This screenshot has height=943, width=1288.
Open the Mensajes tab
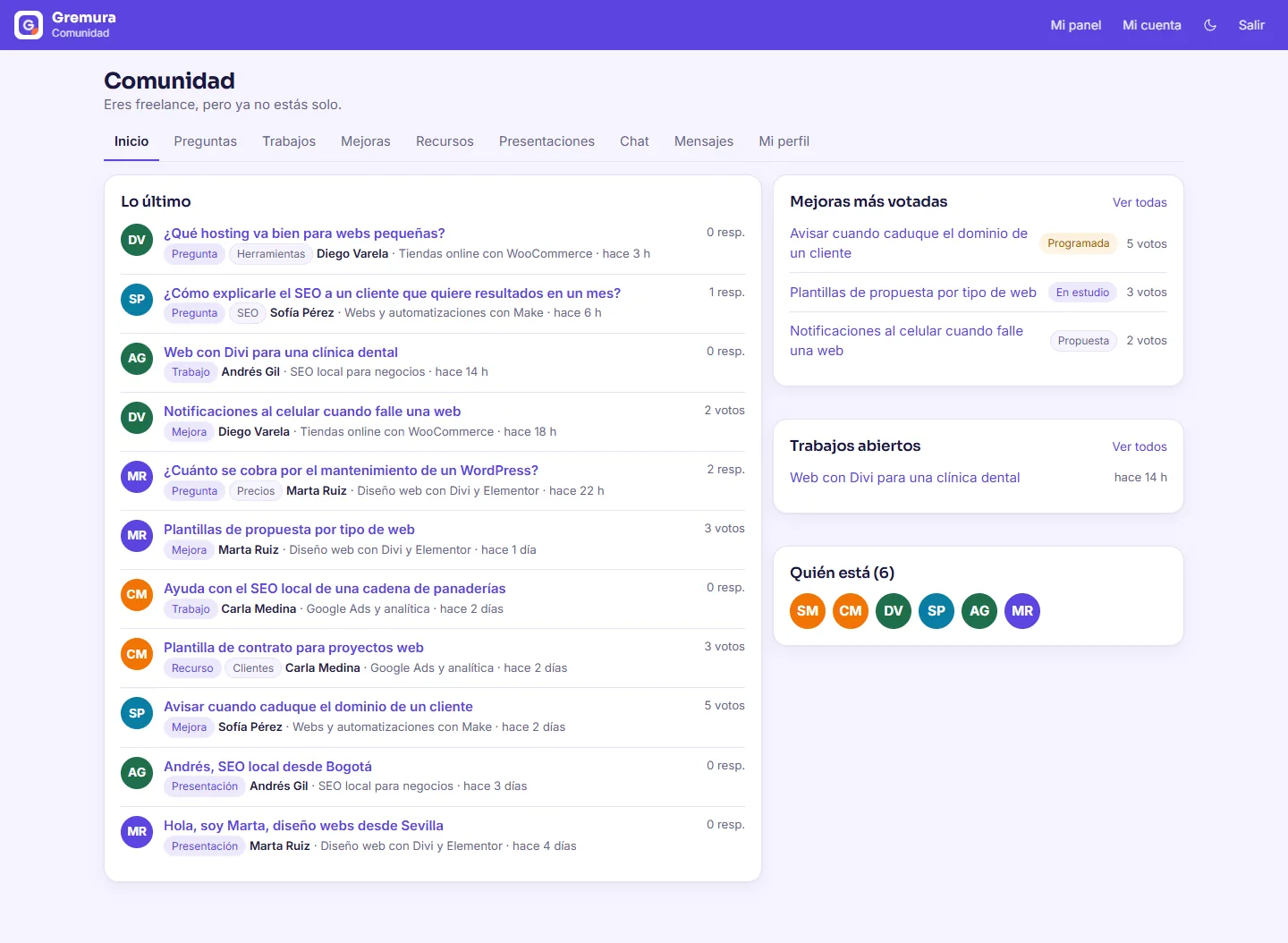(704, 141)
